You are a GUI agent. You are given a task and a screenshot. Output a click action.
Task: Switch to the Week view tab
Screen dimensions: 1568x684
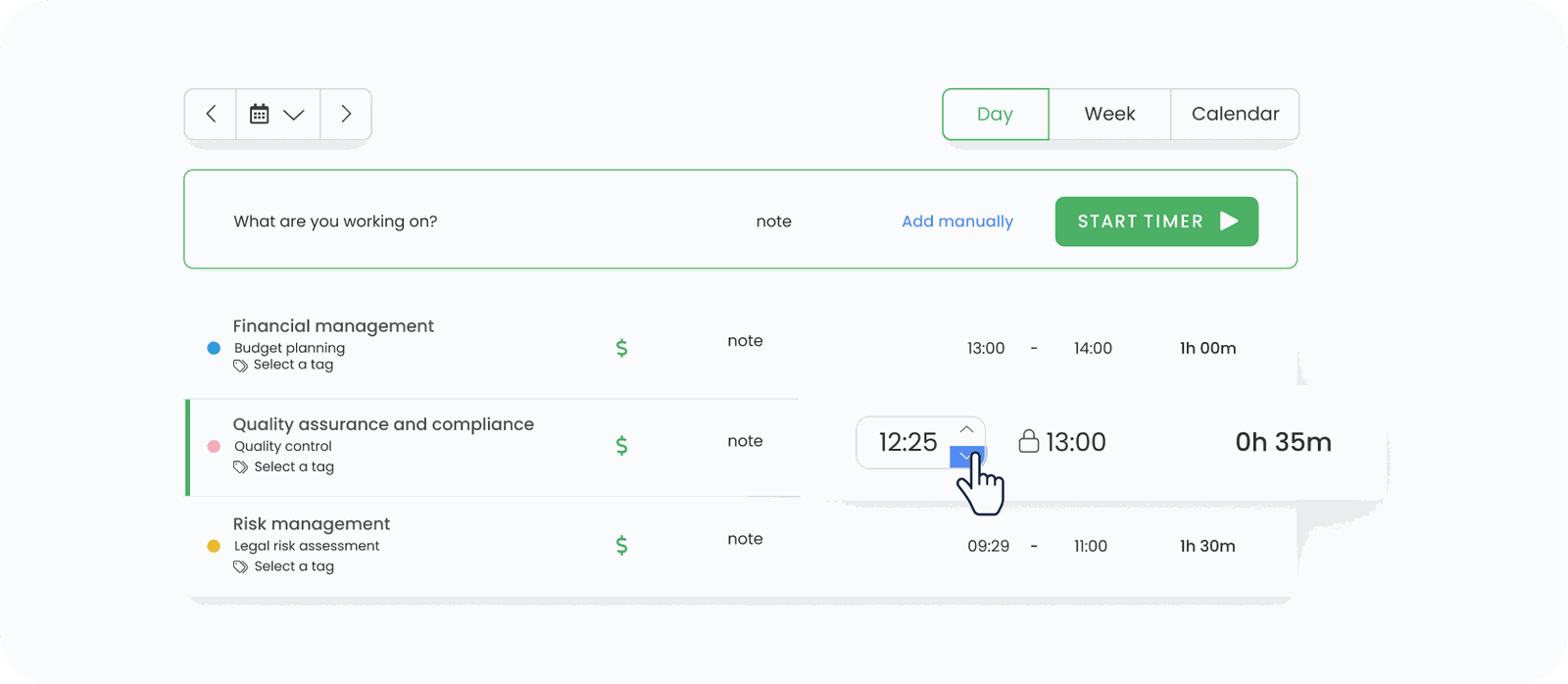click(x=1109, y=114)
